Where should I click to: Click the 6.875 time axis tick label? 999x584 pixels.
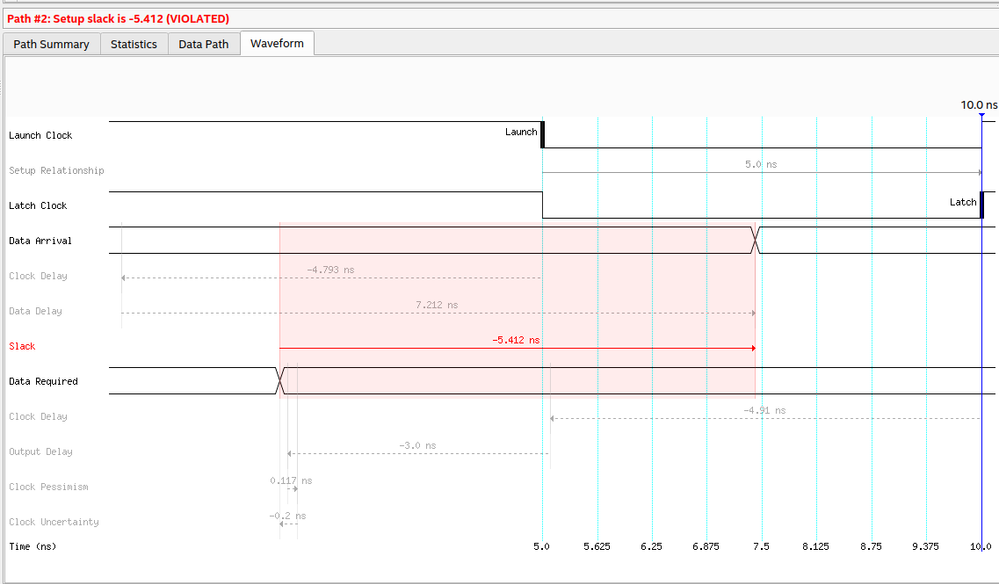point(706,546)
